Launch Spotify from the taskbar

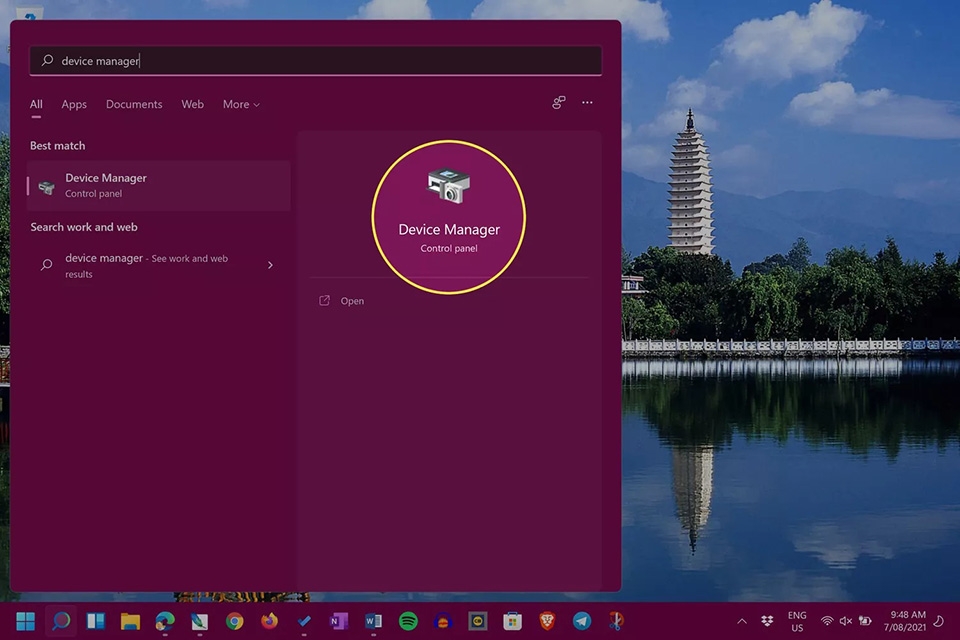click(407, 621)
